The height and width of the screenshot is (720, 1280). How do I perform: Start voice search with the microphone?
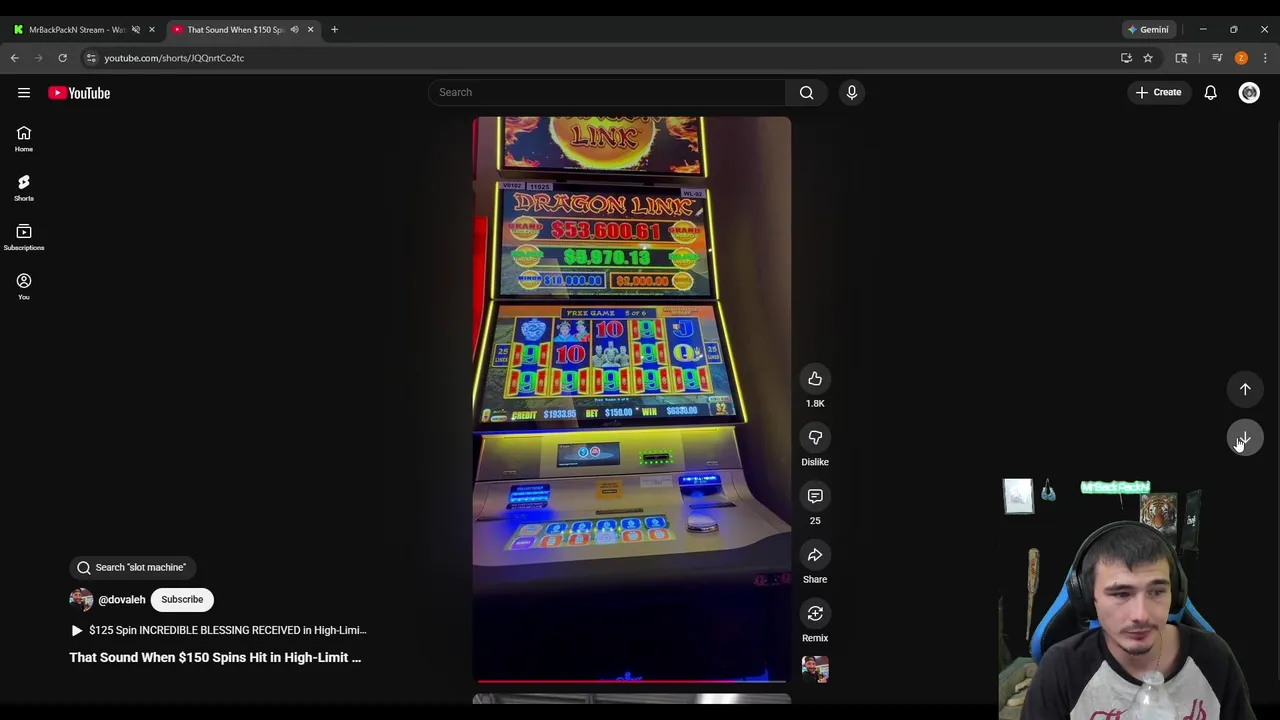coord(852,93)
